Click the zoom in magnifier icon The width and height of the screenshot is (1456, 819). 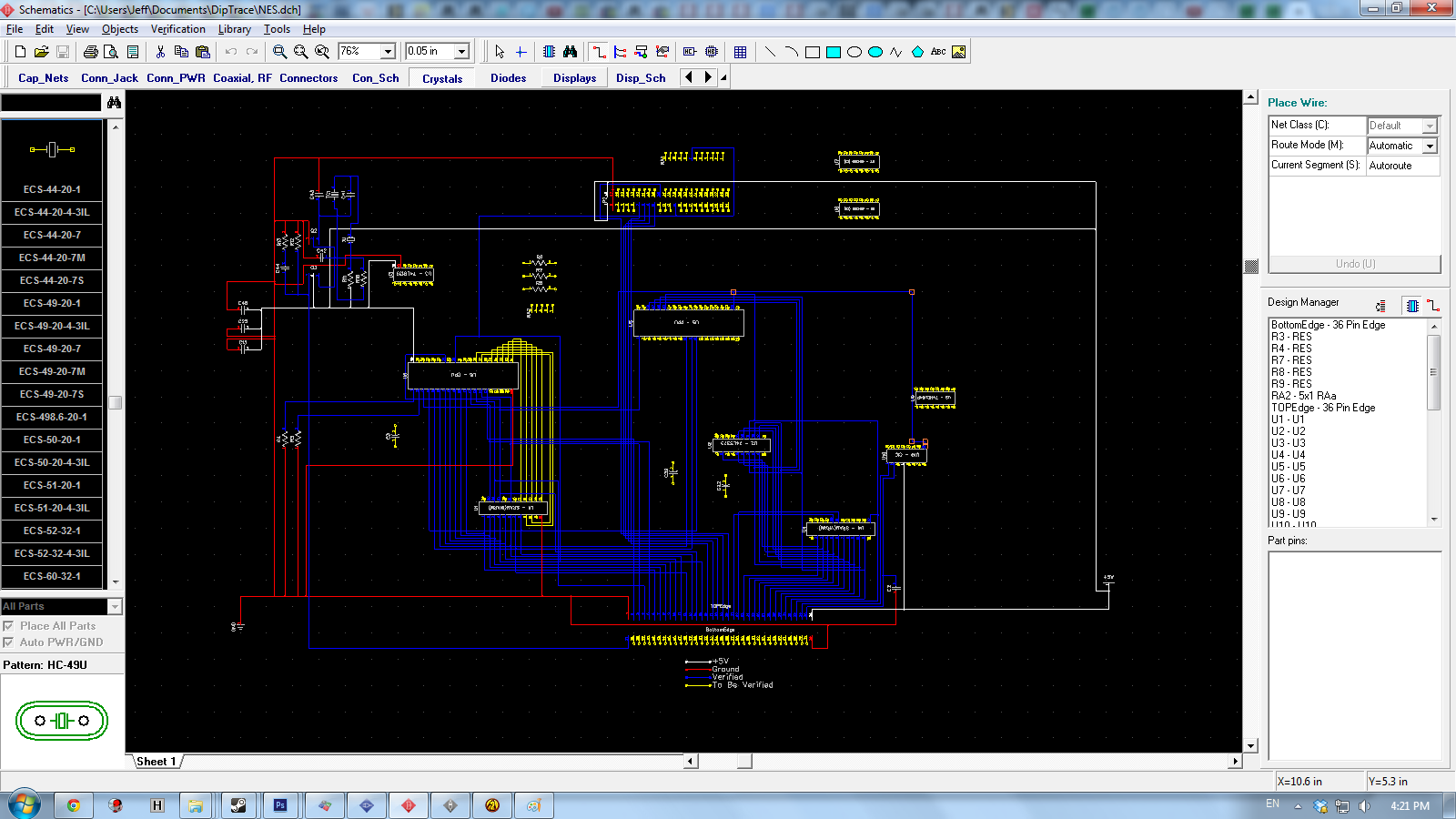pyautogui.click(x=279, y=52)
